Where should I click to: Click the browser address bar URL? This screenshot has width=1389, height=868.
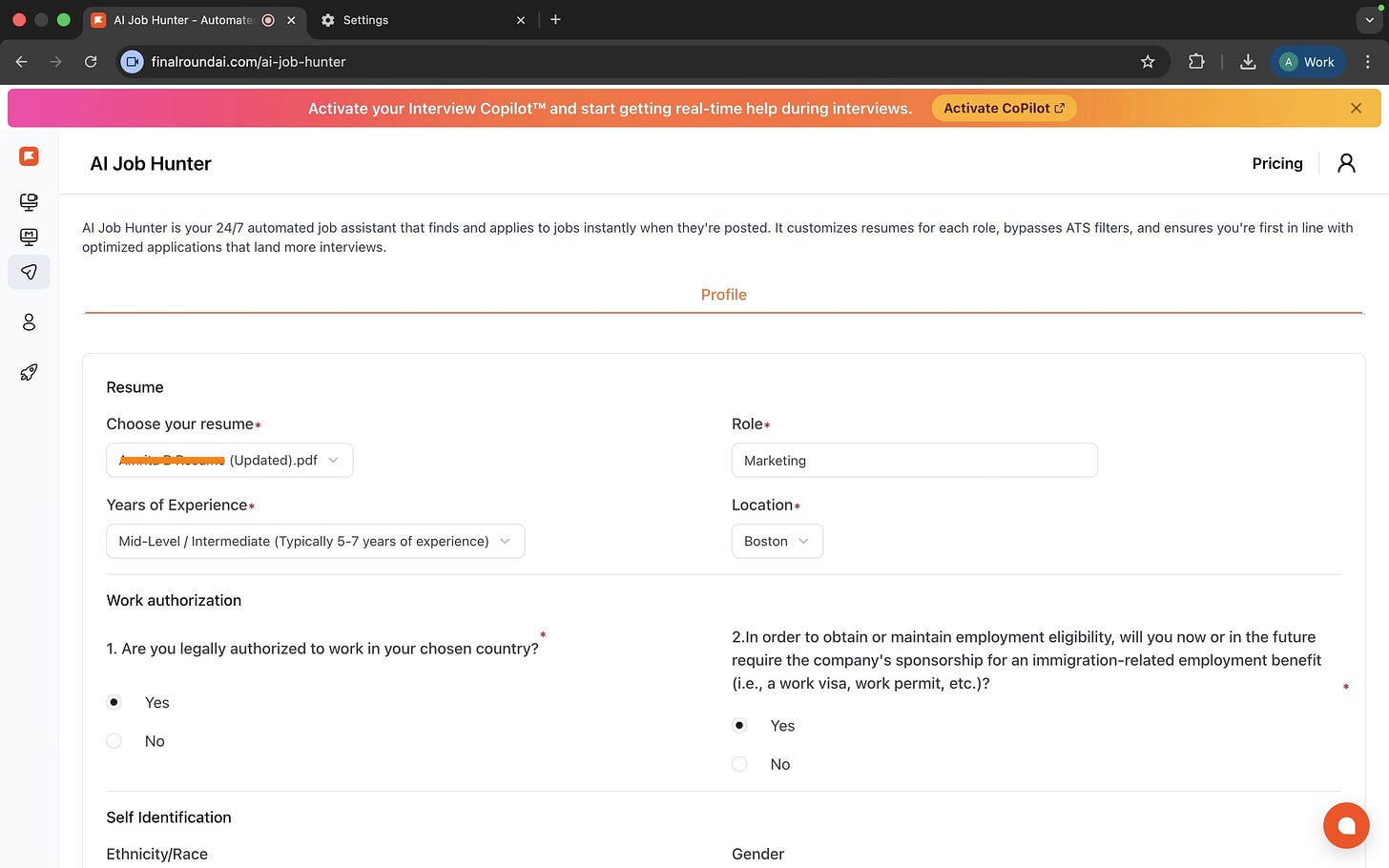point(248,62)
